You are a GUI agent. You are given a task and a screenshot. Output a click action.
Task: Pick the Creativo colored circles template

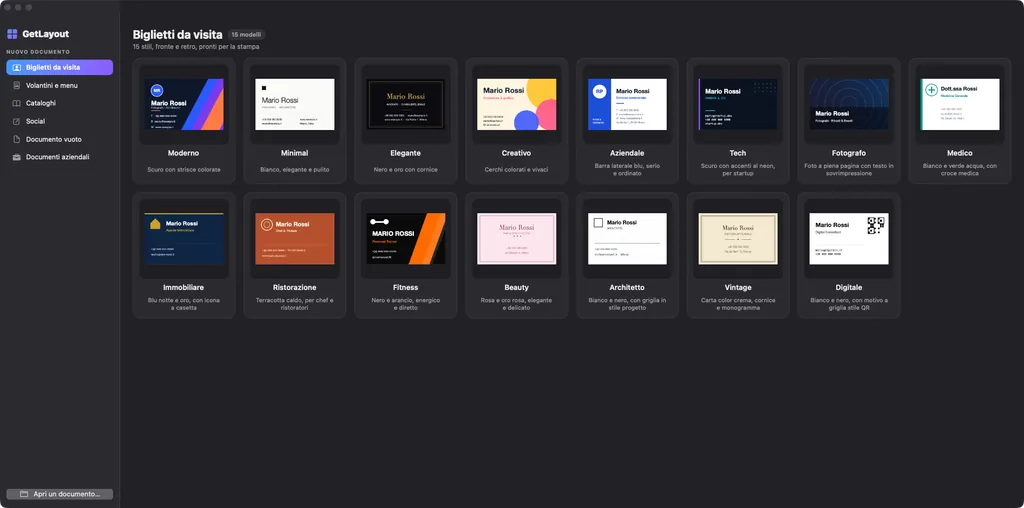[x=517, y=104]
